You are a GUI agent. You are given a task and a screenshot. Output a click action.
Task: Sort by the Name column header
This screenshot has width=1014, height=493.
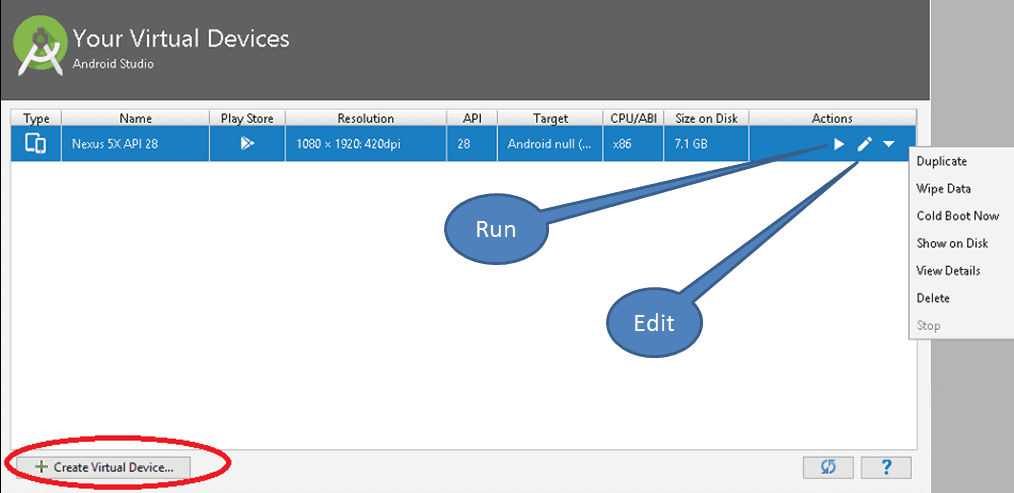[135, 118]
